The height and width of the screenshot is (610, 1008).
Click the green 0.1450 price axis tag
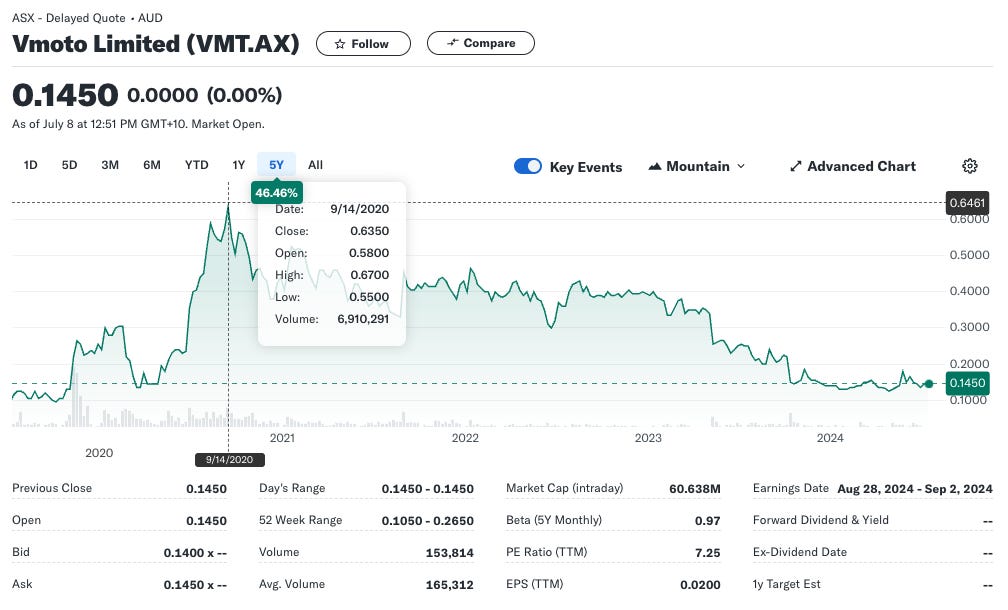click(x=968, y=383)
